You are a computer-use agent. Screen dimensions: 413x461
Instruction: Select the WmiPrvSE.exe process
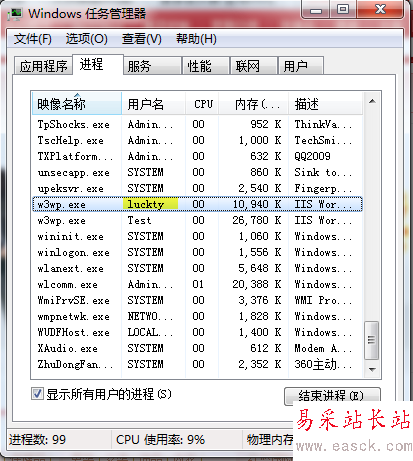click(197, 300)
